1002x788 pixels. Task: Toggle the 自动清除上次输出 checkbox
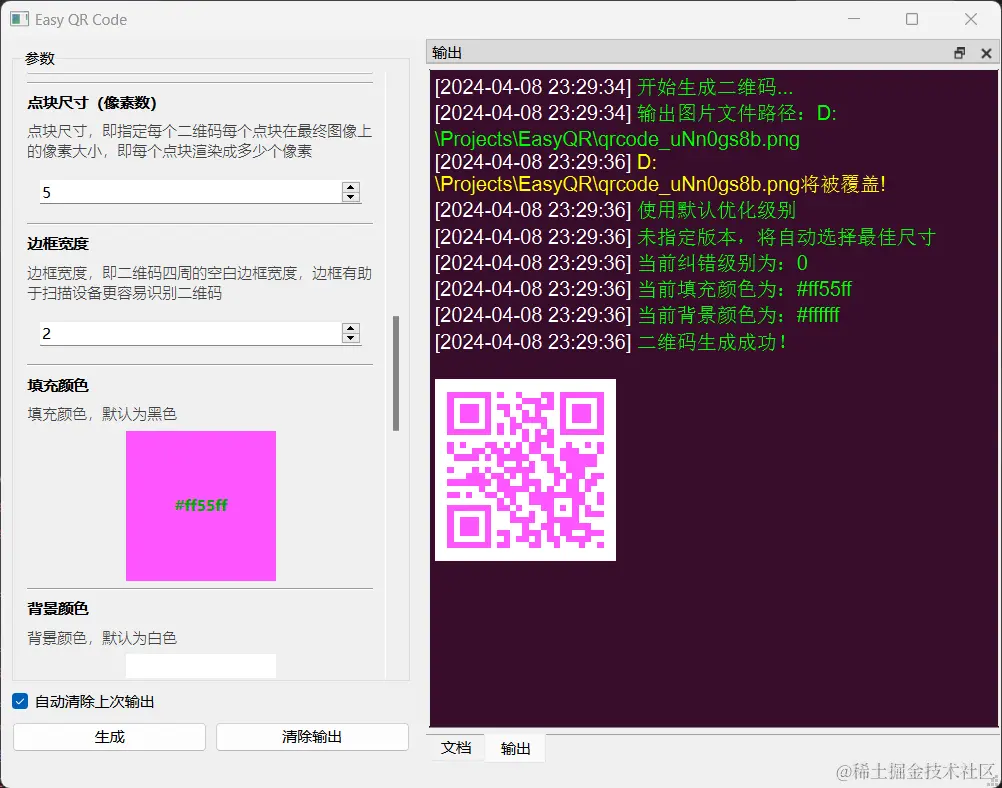[x=20, y=701]
